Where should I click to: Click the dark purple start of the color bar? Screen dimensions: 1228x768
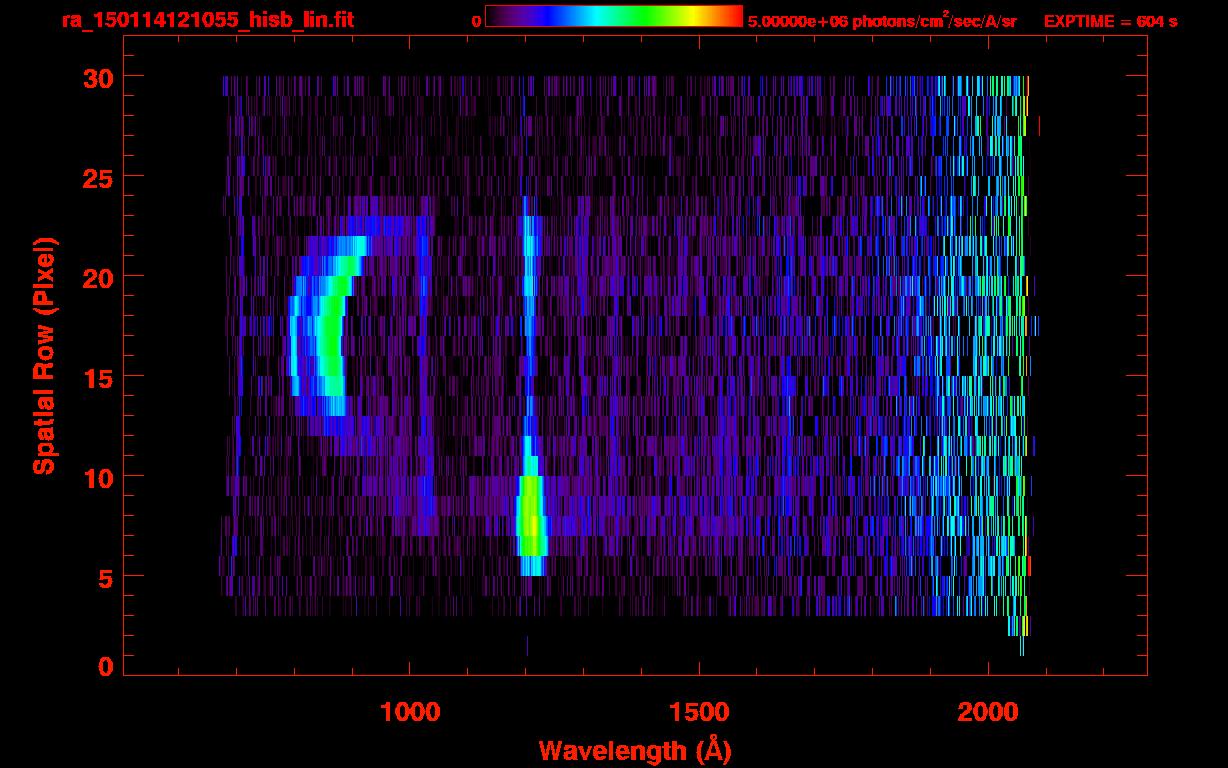coord(497,16)
